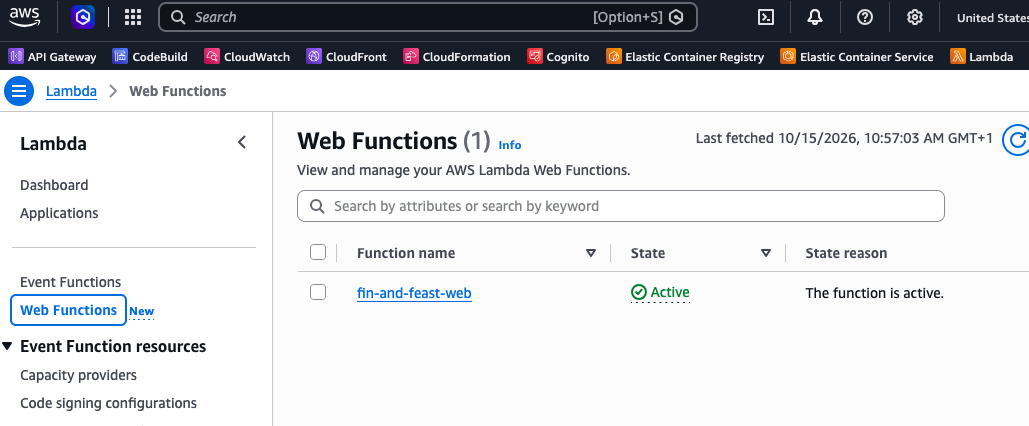Open Event Functions in sidebar
Viewport: 1029px width, 426px height.
(71, 282)
